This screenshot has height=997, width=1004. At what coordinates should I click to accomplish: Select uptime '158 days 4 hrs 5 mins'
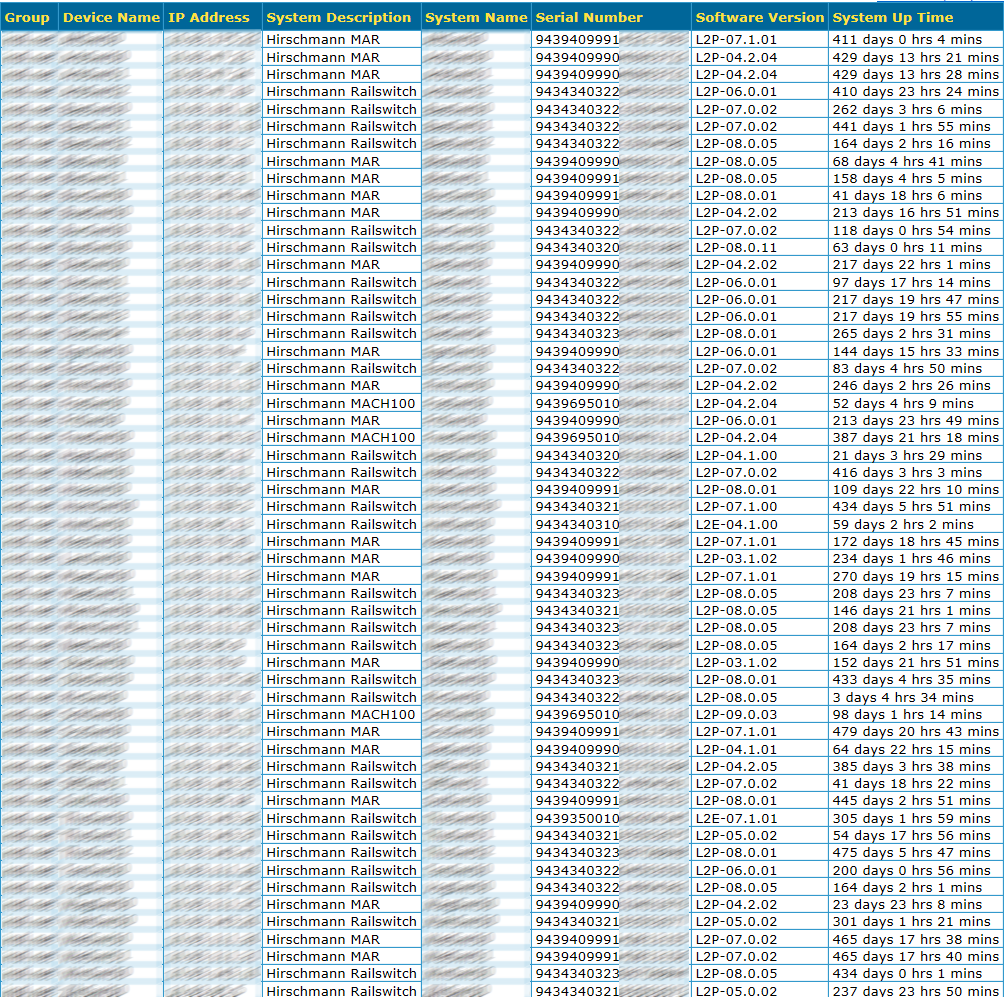tap(907, 178)
